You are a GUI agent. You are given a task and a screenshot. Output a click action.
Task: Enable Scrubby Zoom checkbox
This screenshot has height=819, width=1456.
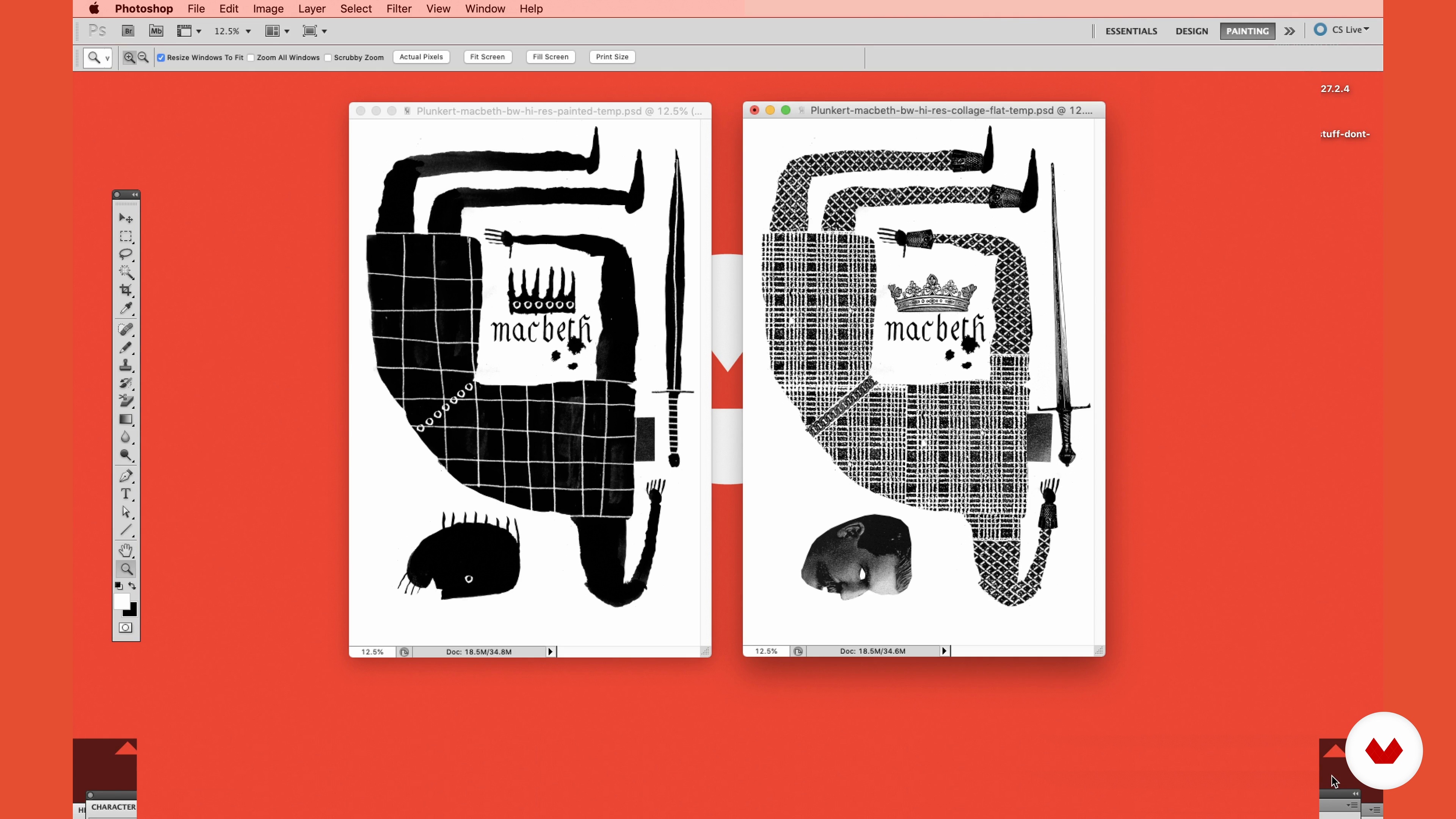(328, 58)
